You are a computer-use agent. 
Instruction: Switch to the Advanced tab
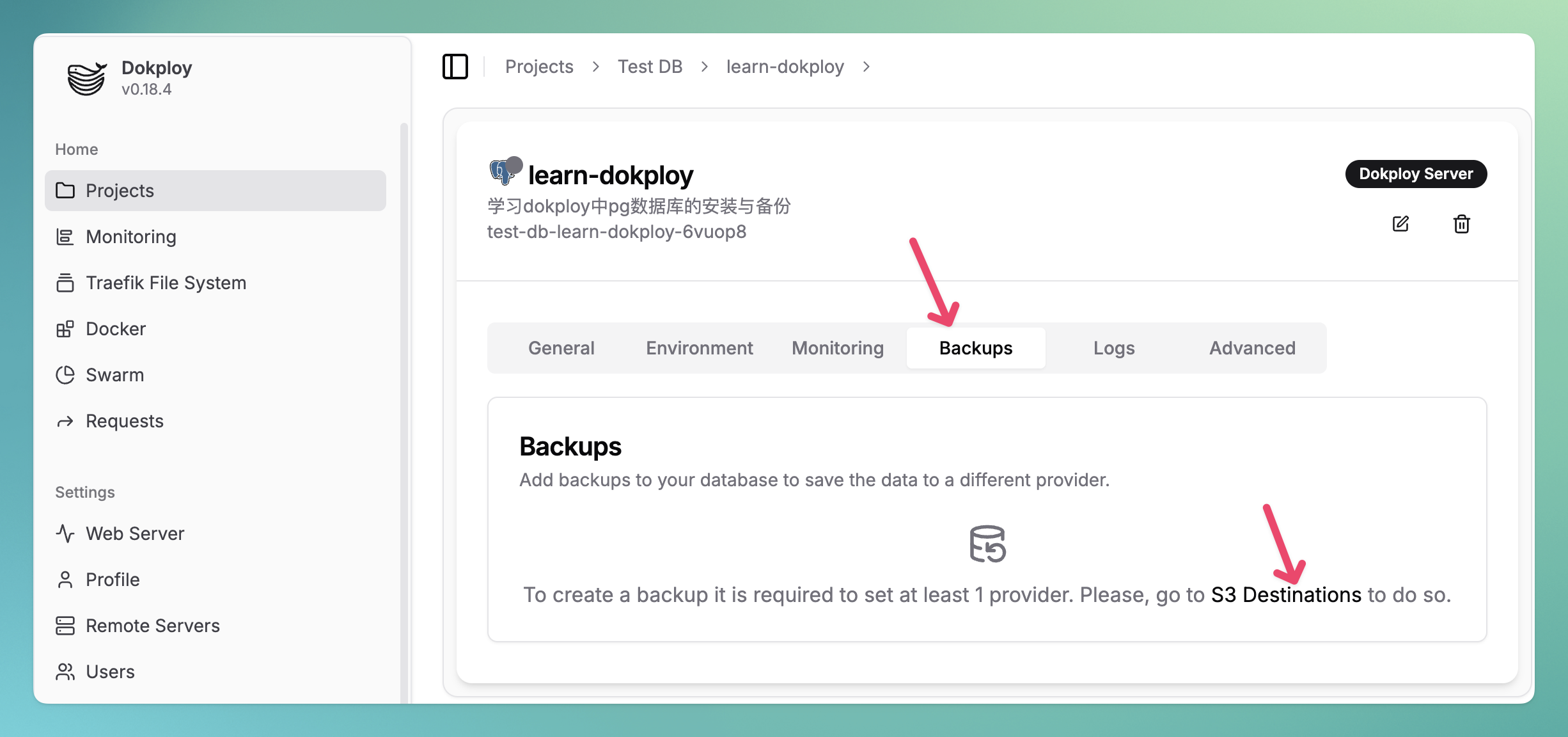click(1252, 348)
